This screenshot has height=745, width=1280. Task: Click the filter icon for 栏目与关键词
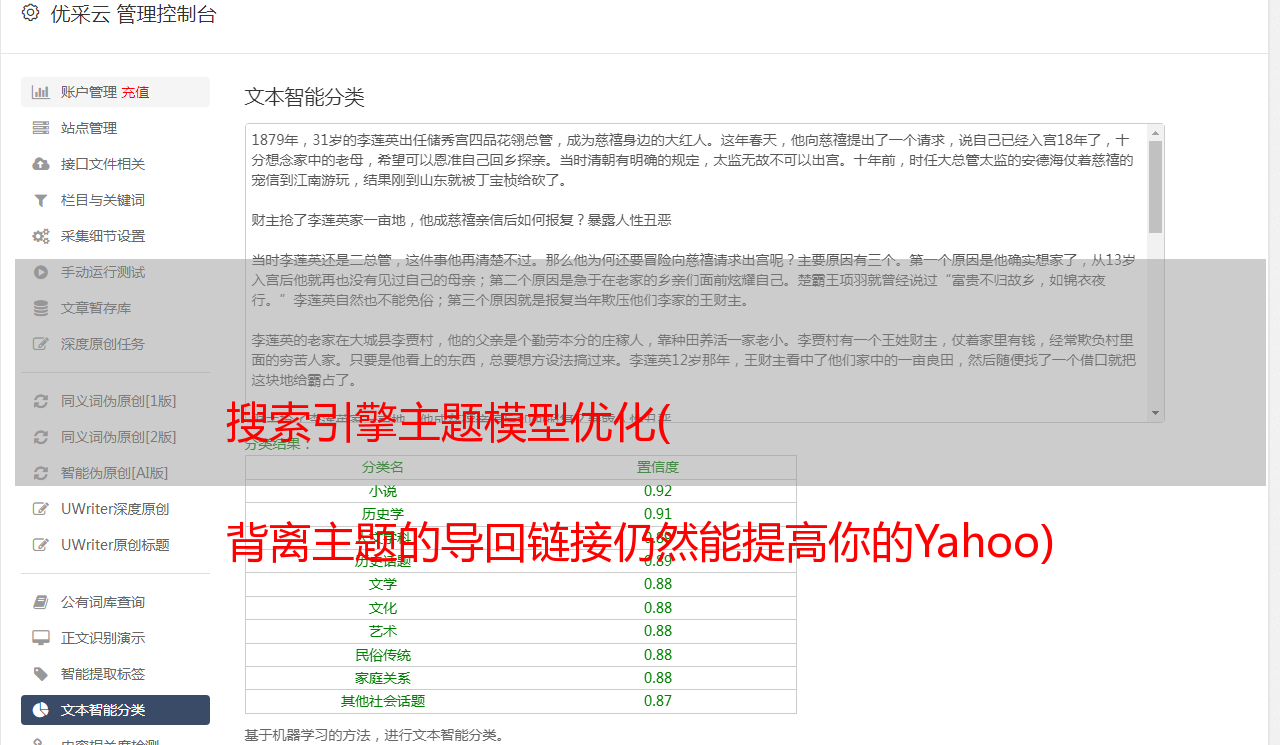tap(41, 200)
